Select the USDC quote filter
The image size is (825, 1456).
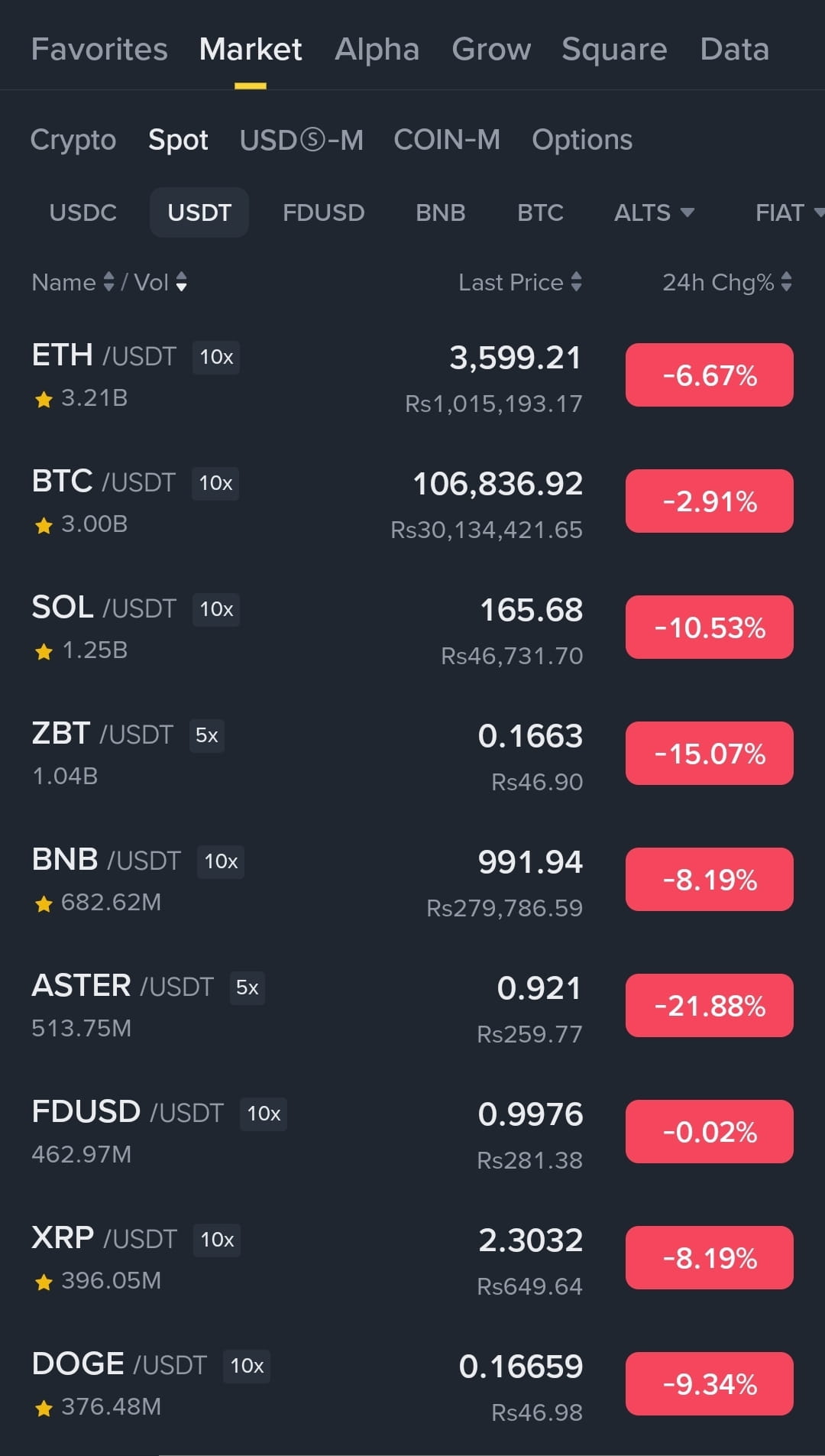[x=83, y=212]
